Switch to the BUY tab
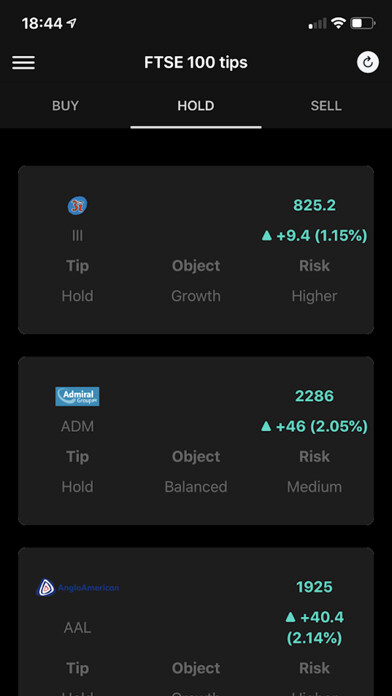Screen dimensions: 392x696 [x=65, y=106]
